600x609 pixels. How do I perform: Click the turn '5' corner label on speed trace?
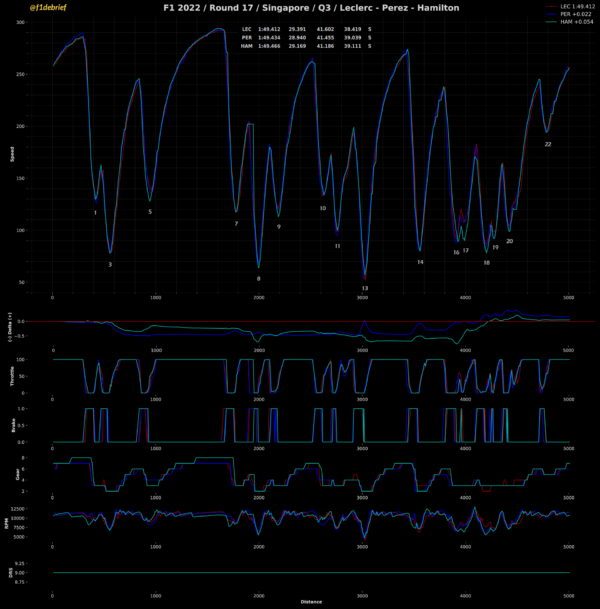tap(150, 212)
